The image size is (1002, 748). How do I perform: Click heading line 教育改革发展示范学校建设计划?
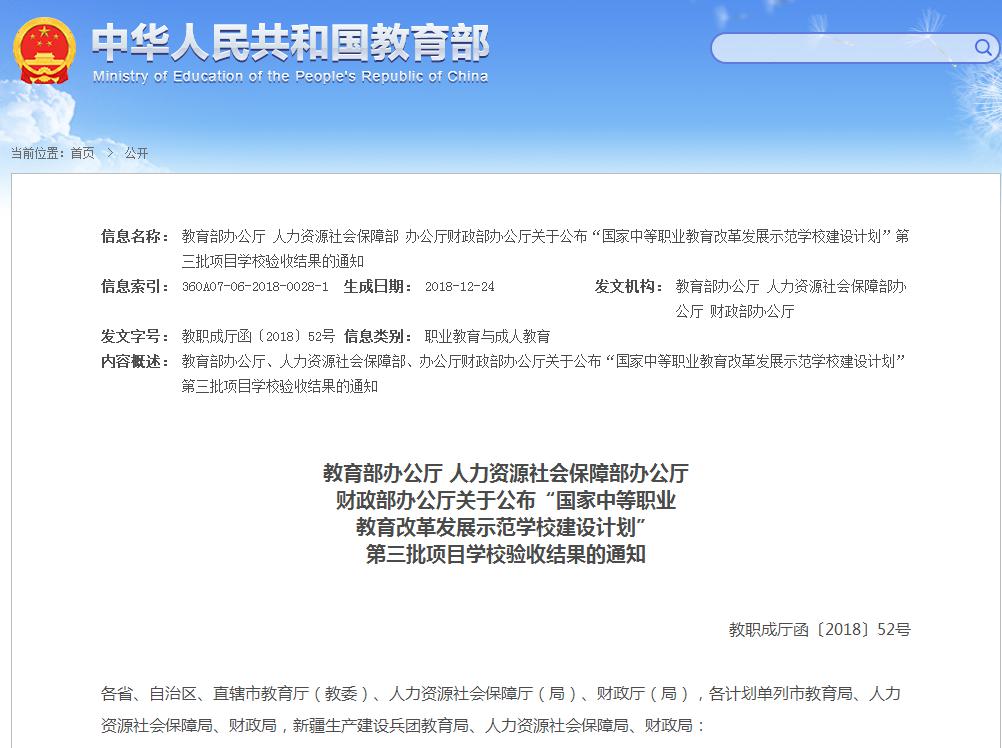point(502,527)
